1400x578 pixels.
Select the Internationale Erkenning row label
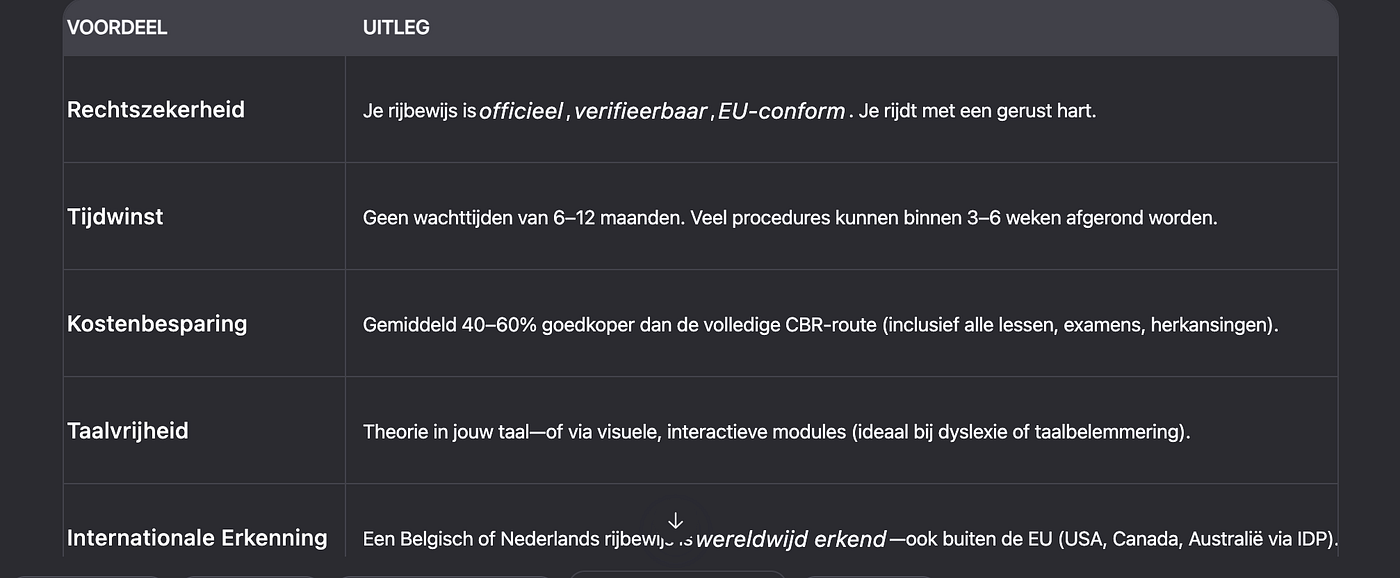tap(197, 538)
